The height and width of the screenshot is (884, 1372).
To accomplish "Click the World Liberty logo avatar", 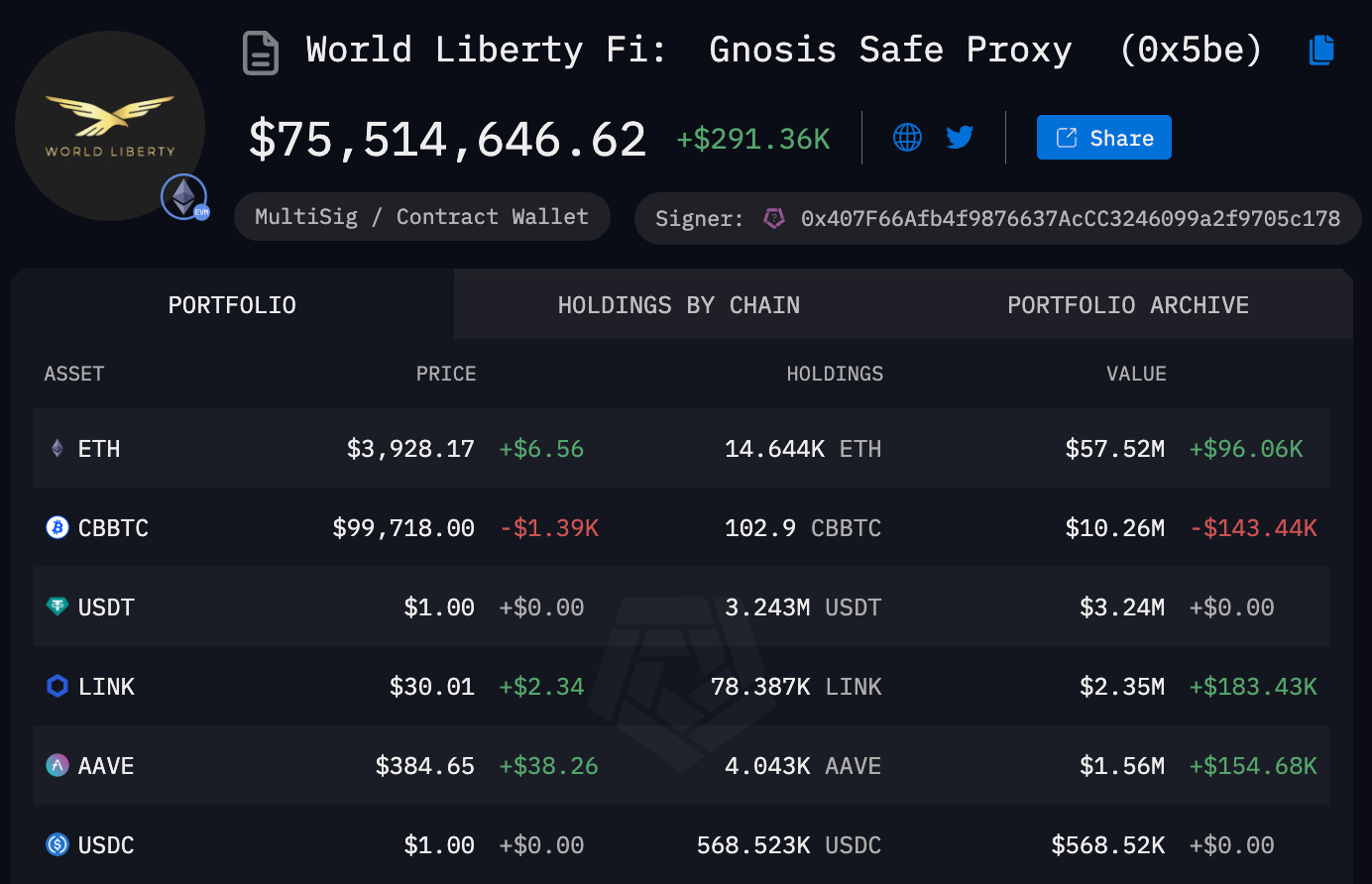I will (x=110, y=126).
